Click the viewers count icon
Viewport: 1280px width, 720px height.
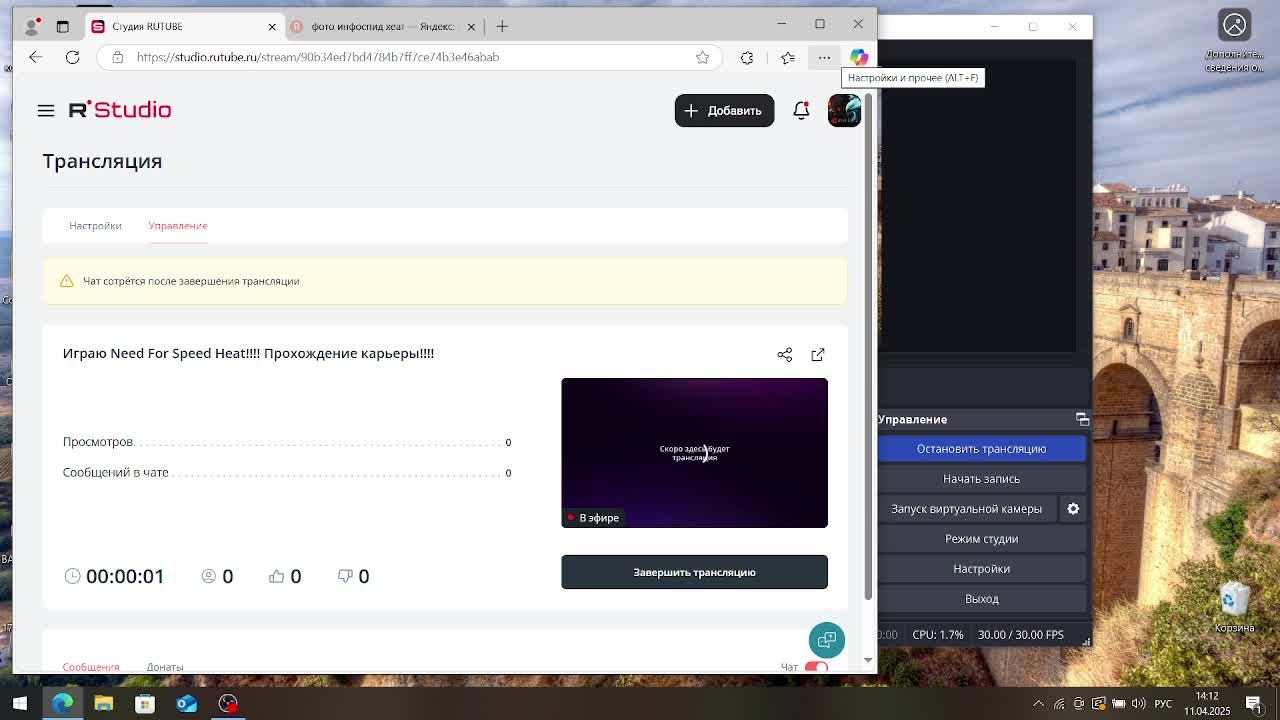click(x=209, y=576)
